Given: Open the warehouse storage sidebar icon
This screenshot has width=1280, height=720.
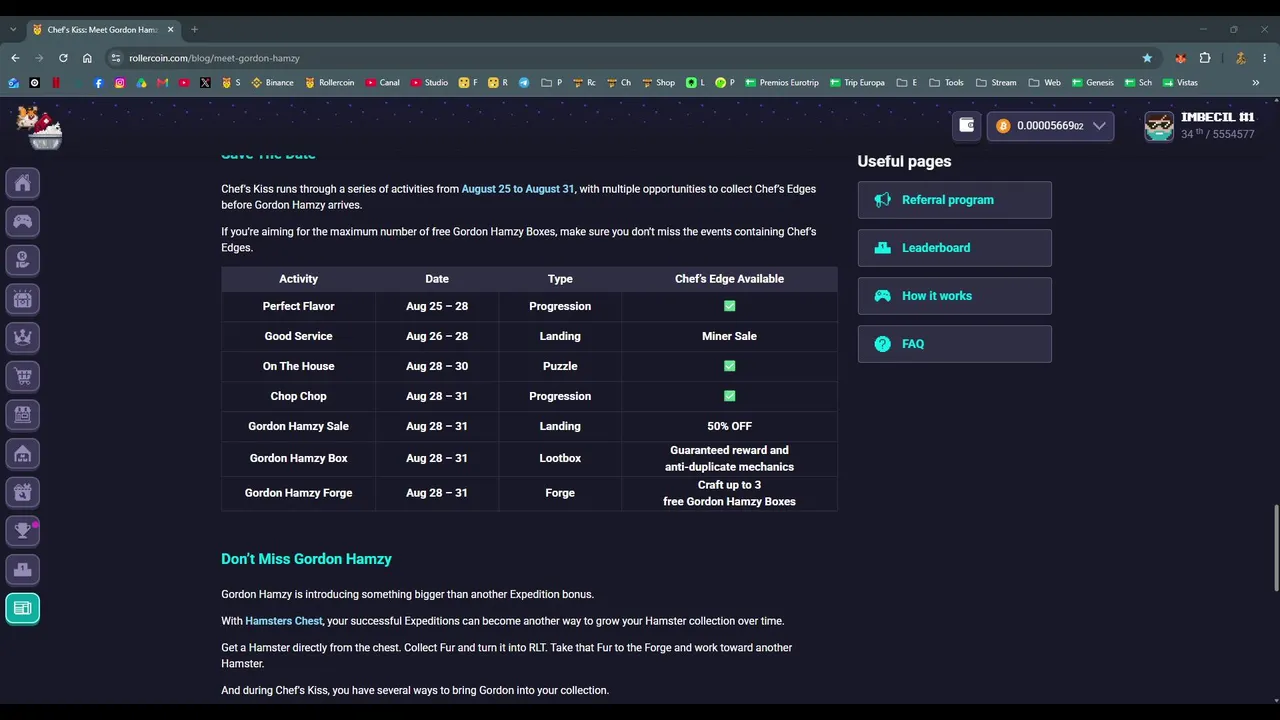Looking at the screenshot, I should tap(23, 453).
